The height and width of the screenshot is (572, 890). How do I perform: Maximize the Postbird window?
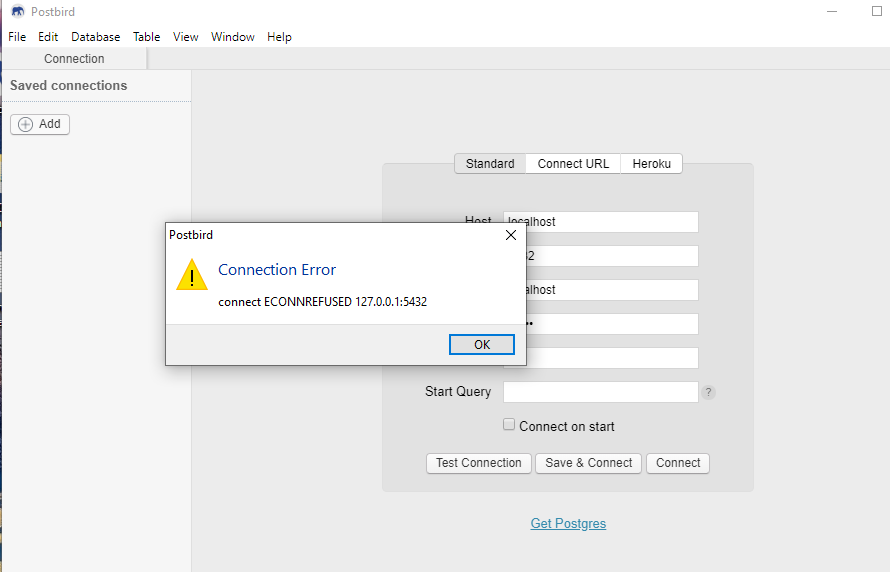point(876,11)
